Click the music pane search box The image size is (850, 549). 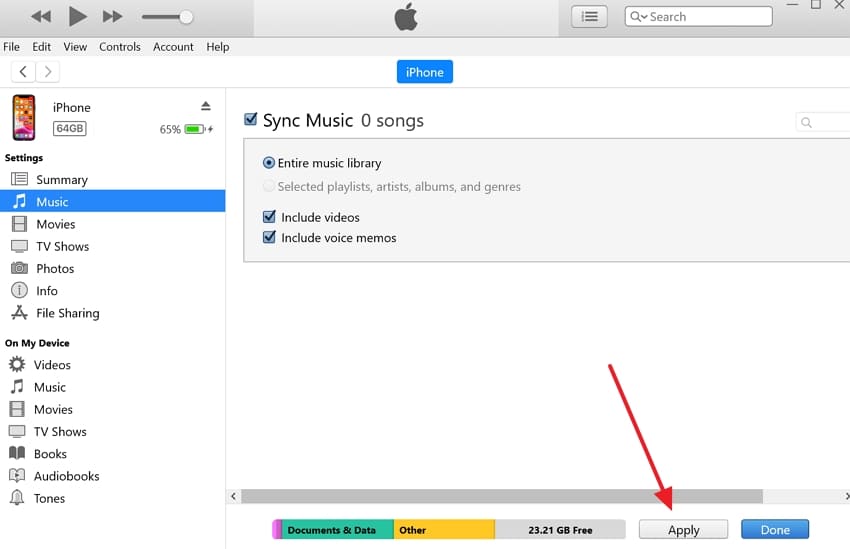point(822,122)
